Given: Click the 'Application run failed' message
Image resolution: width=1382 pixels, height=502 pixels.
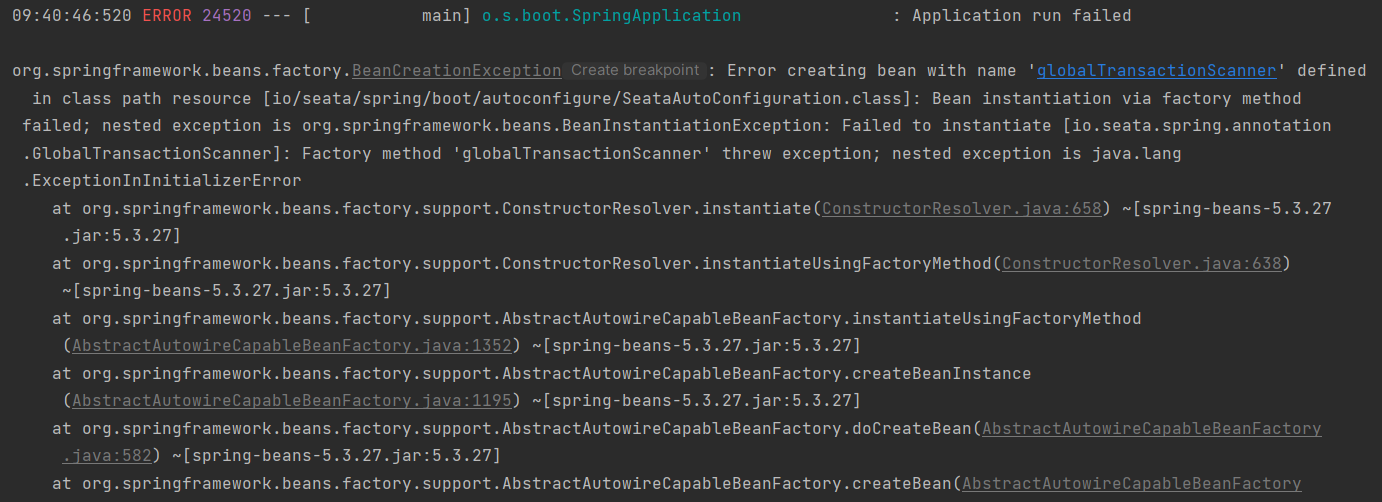Looking at the screenshot, I should (x=1021, y=16).
